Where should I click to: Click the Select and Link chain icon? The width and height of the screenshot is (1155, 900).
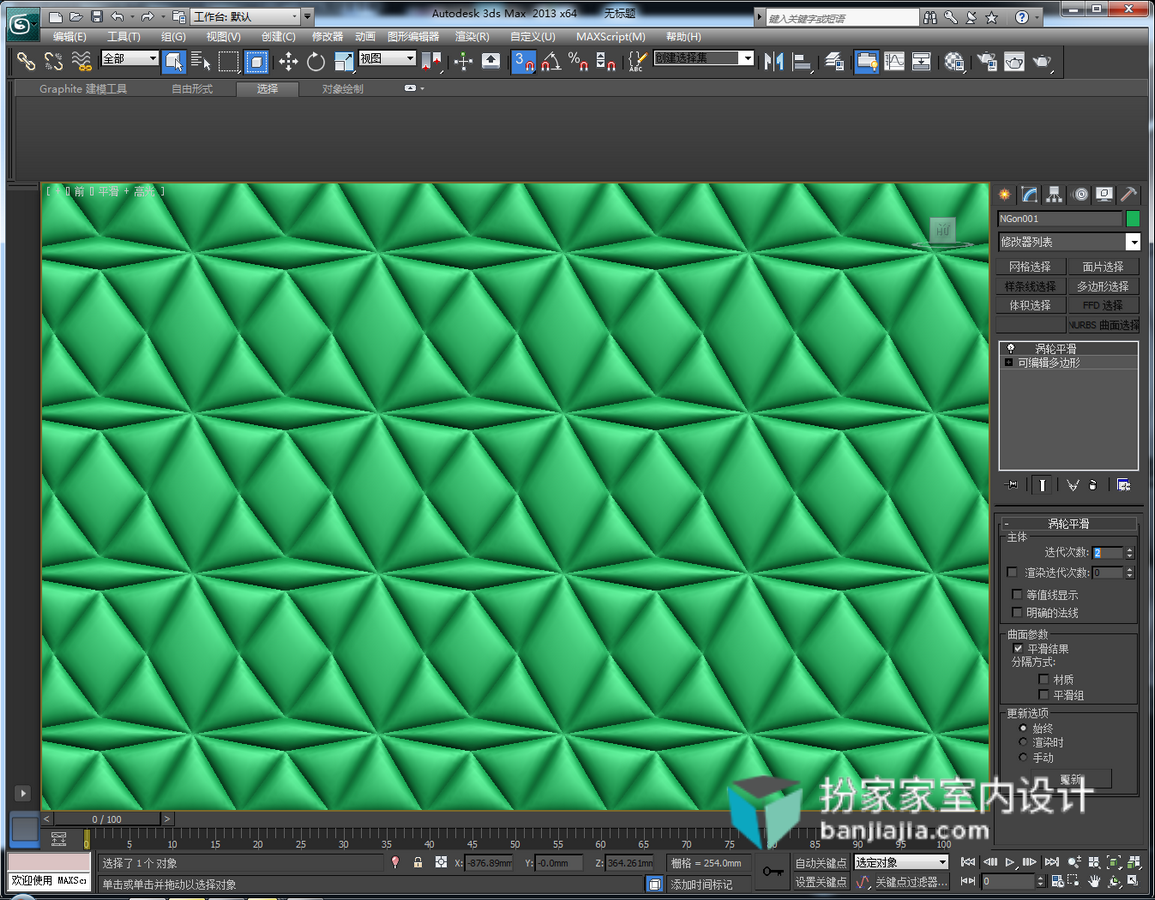tap(26, 62)
